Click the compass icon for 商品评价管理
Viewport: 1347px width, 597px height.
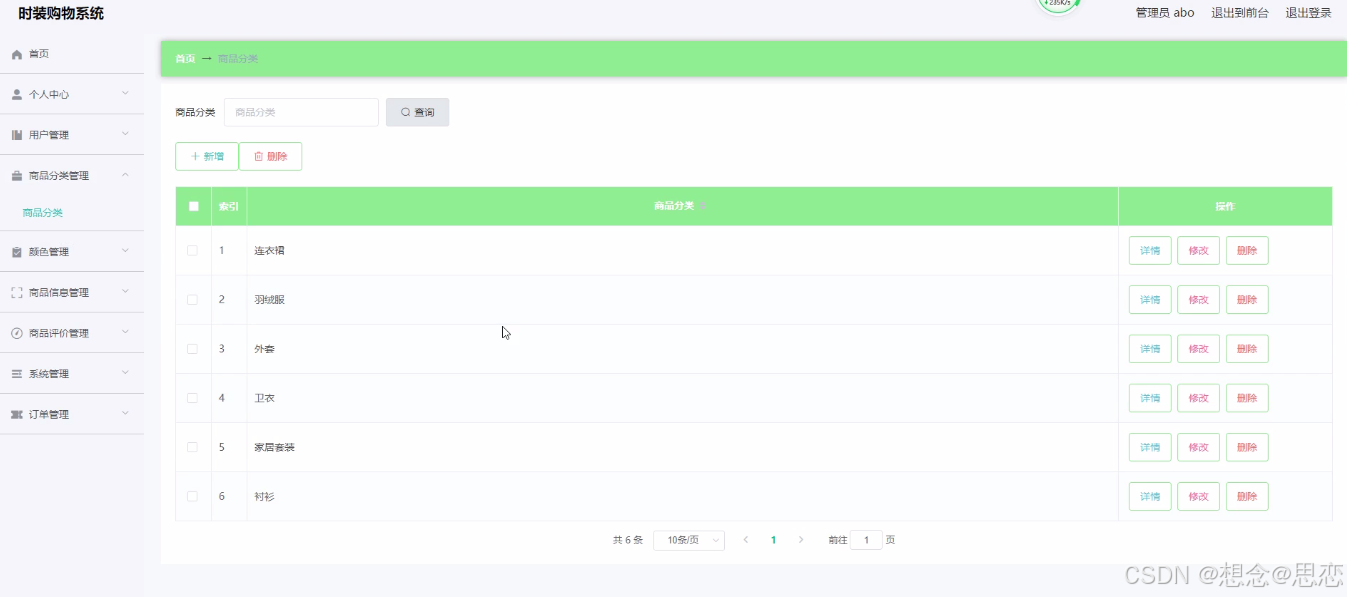tap(17, 333)
